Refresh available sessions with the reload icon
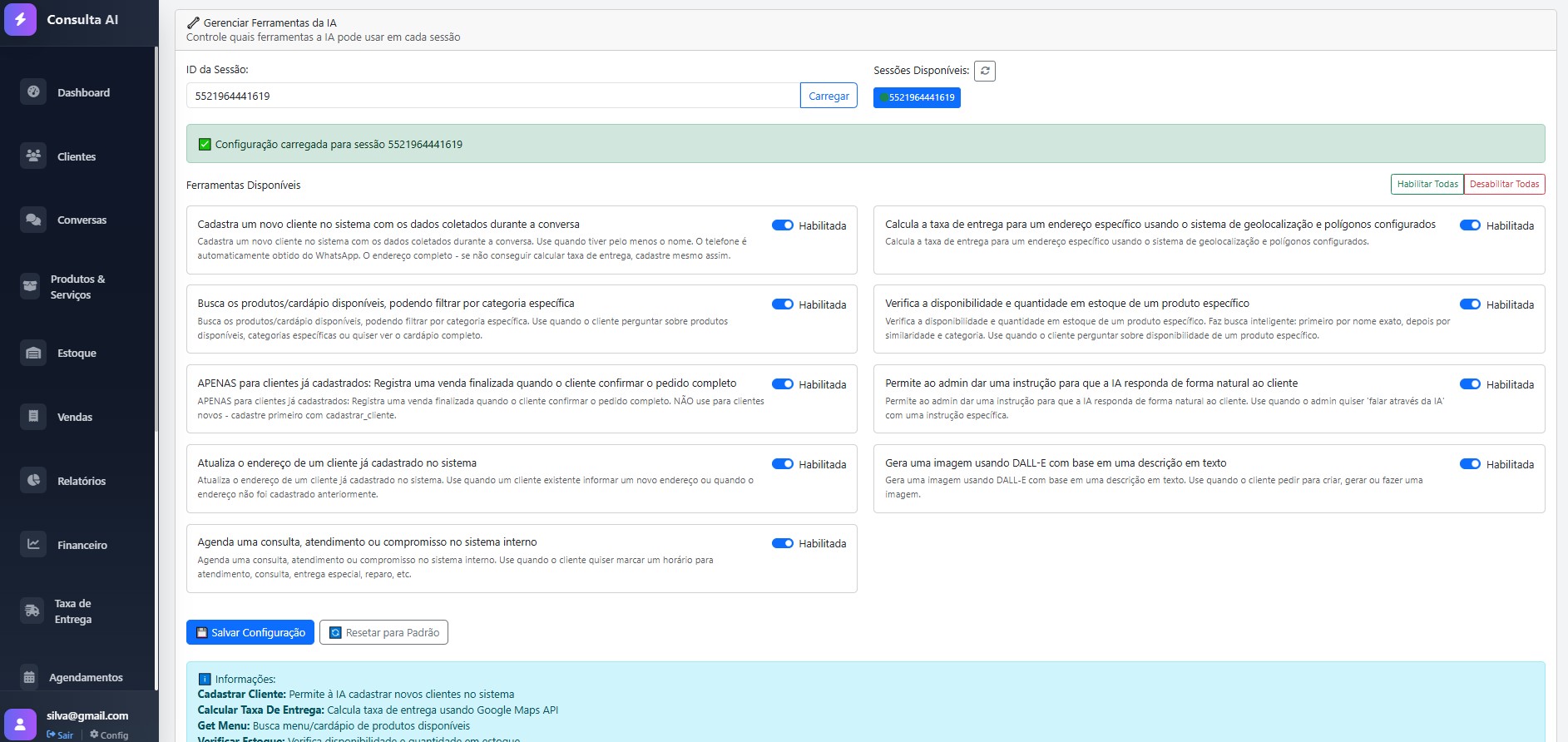The height and width of the screenshot is (742, 1568). 985,71
